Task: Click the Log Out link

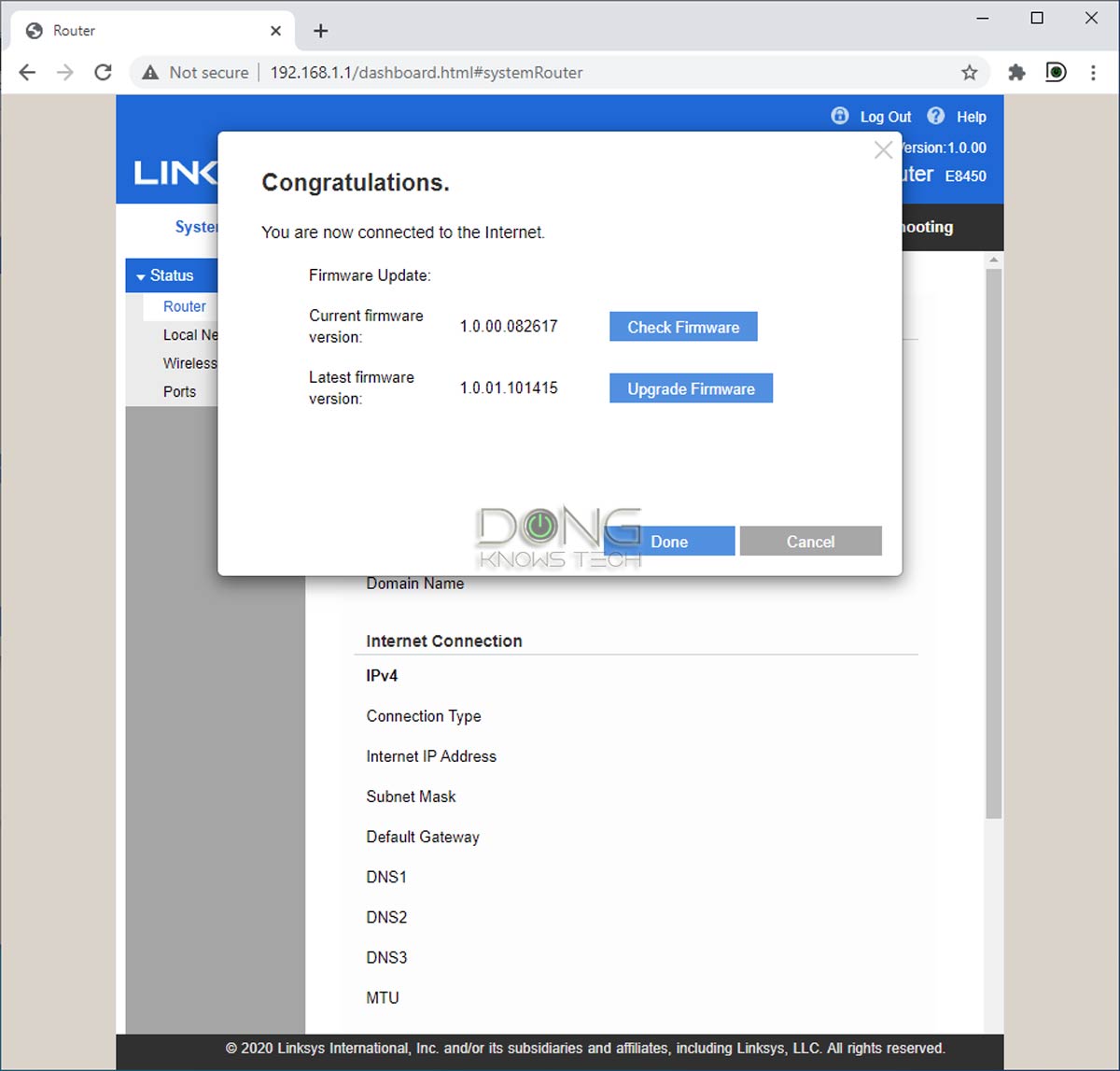Action: [x=886, y=117]
